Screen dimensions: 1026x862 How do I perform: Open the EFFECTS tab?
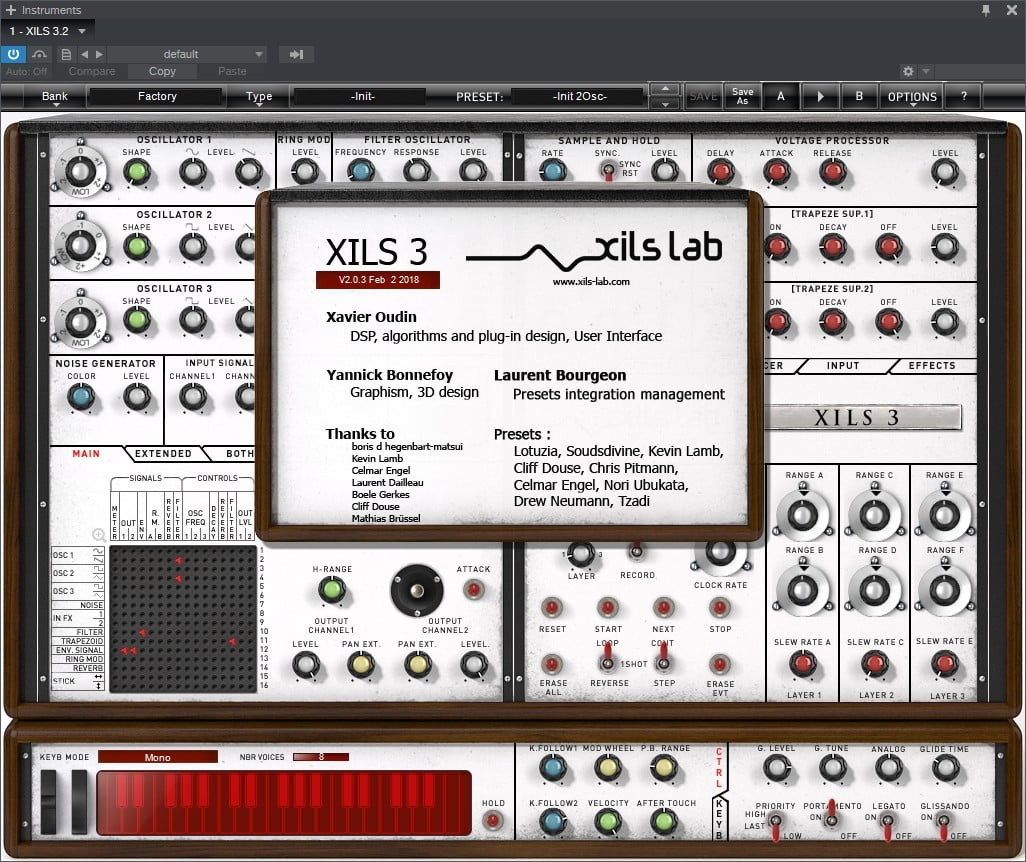point(932,366)
